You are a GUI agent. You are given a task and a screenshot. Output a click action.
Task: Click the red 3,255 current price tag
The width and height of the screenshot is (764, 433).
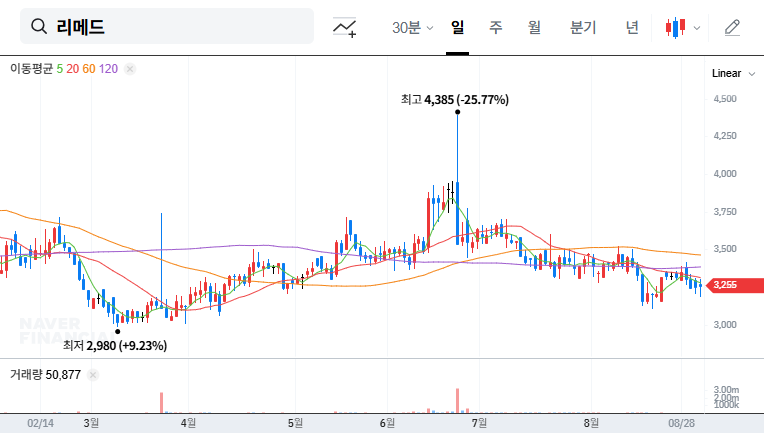[735, 285]
